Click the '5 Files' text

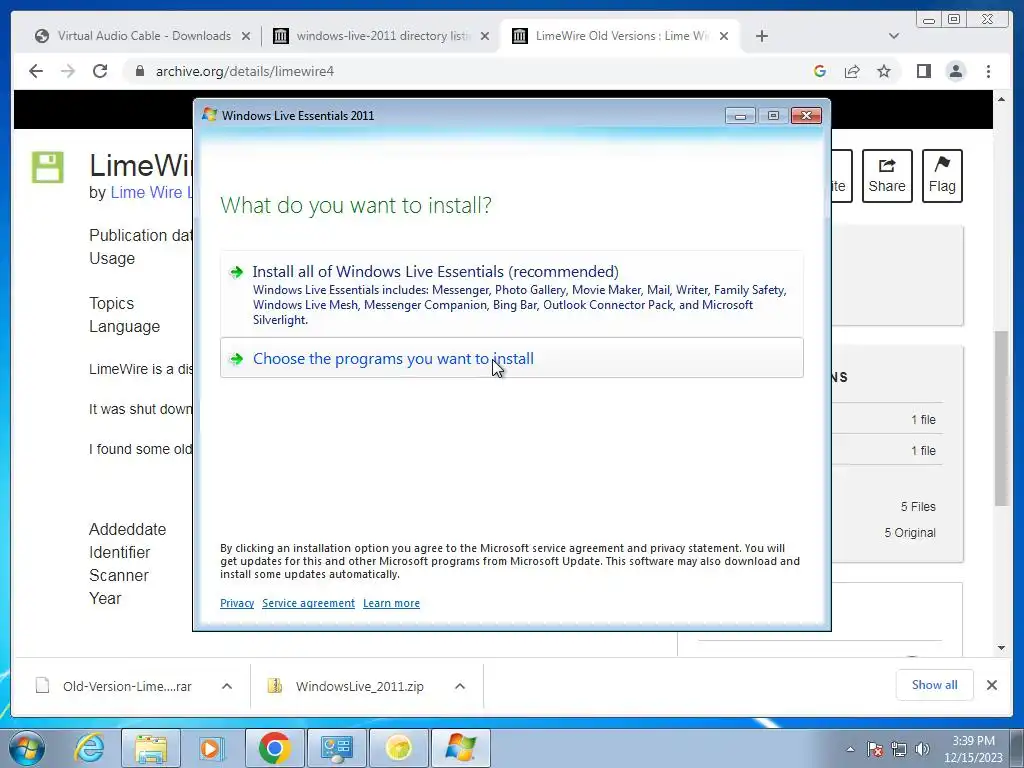918,506
